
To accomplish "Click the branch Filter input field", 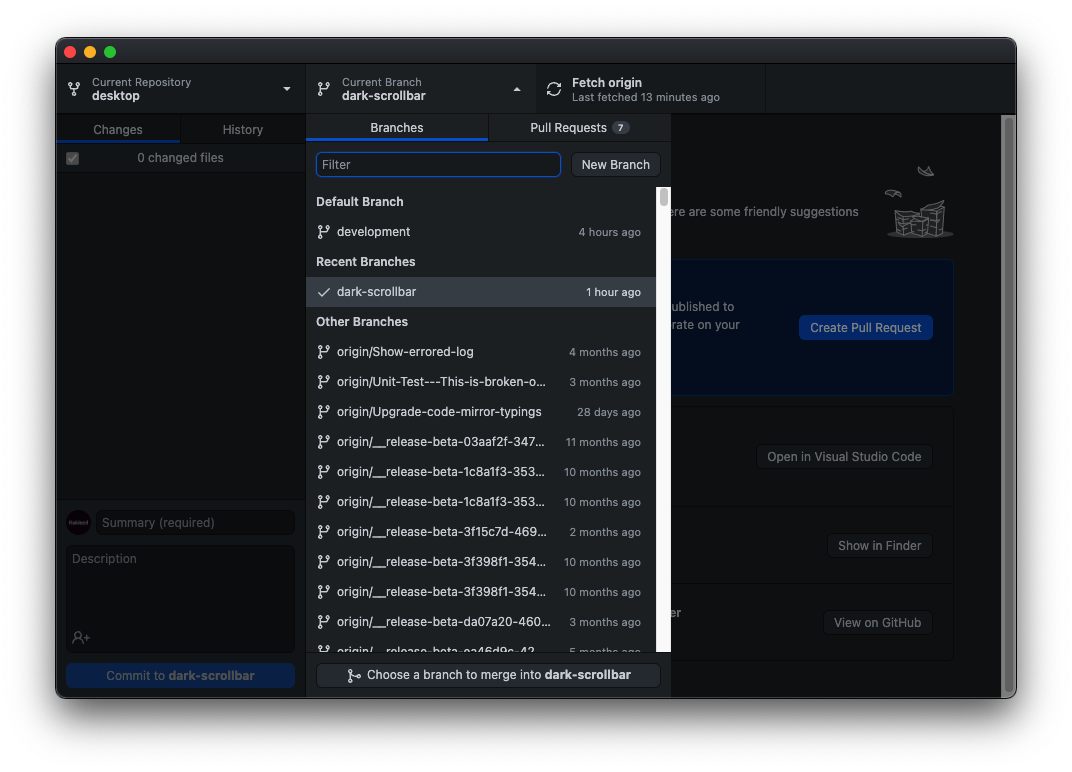I will coord(438,164).
